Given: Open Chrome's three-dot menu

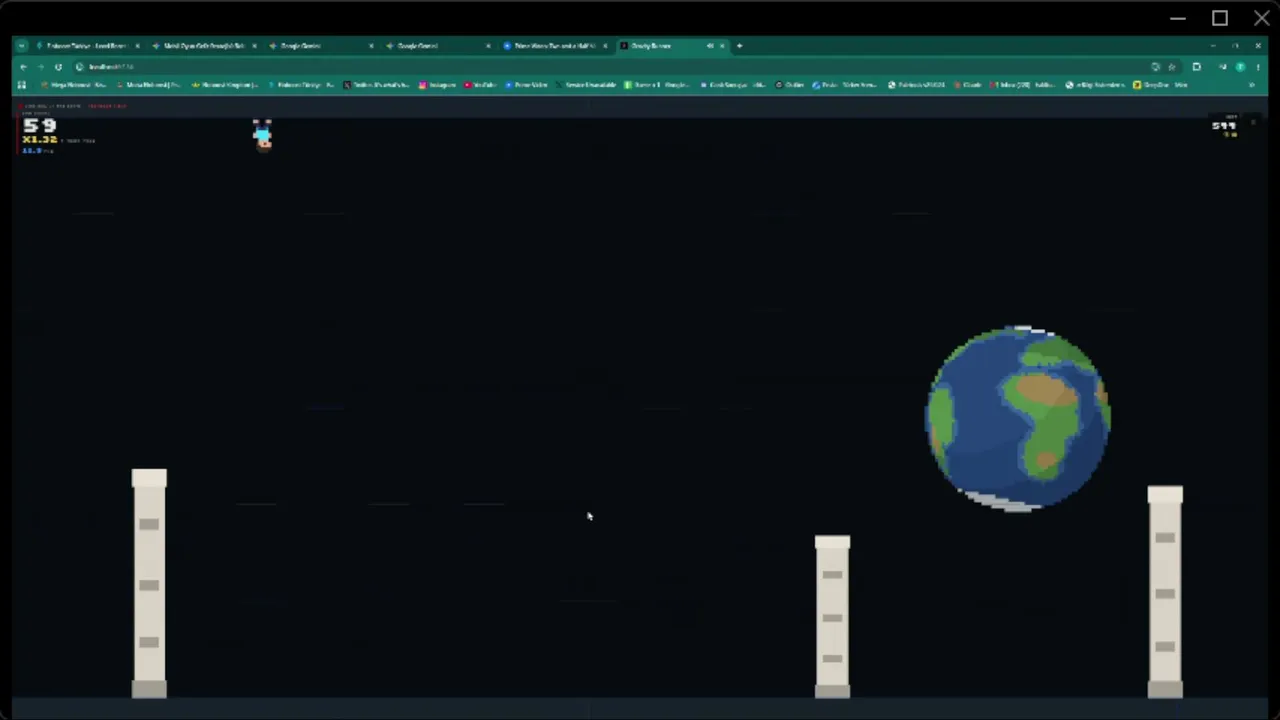Looking at the screenshot, I should (x=1257, y=67).
